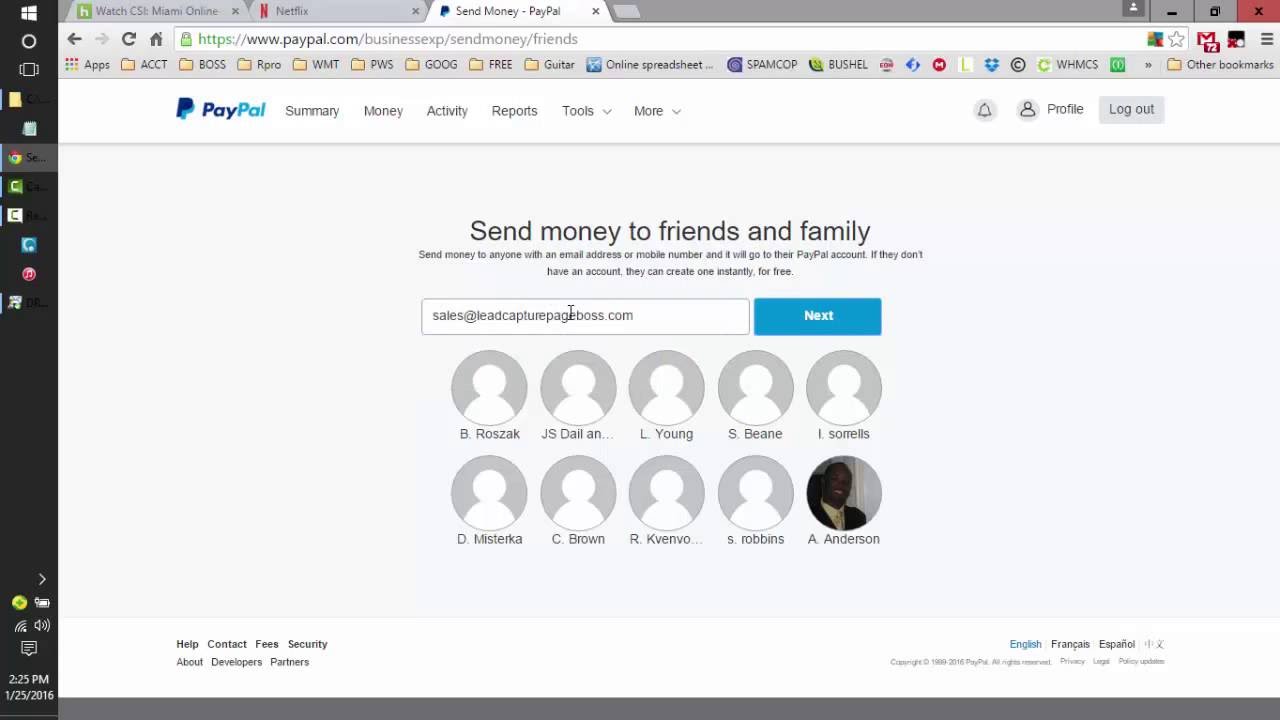Click the browser Home icon

[156, 39]
